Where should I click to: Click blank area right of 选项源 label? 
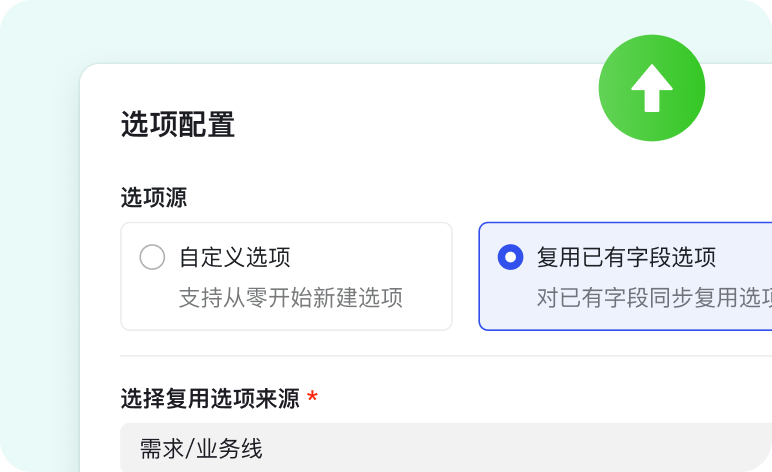pyautogui.click(x=400, y=197)
